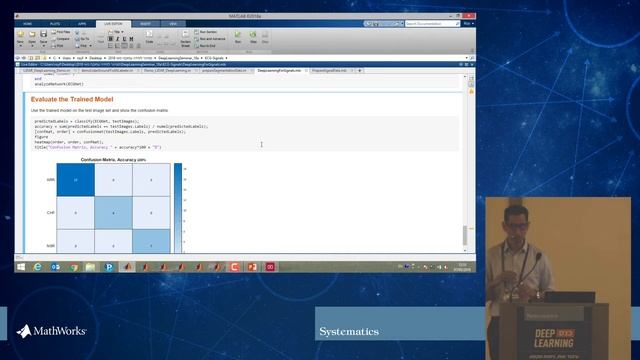Image resolution: width=640 pixels, height=360 pixels.
Task: Expand ECG-Signals folder in address path
Action: point(227,58)
